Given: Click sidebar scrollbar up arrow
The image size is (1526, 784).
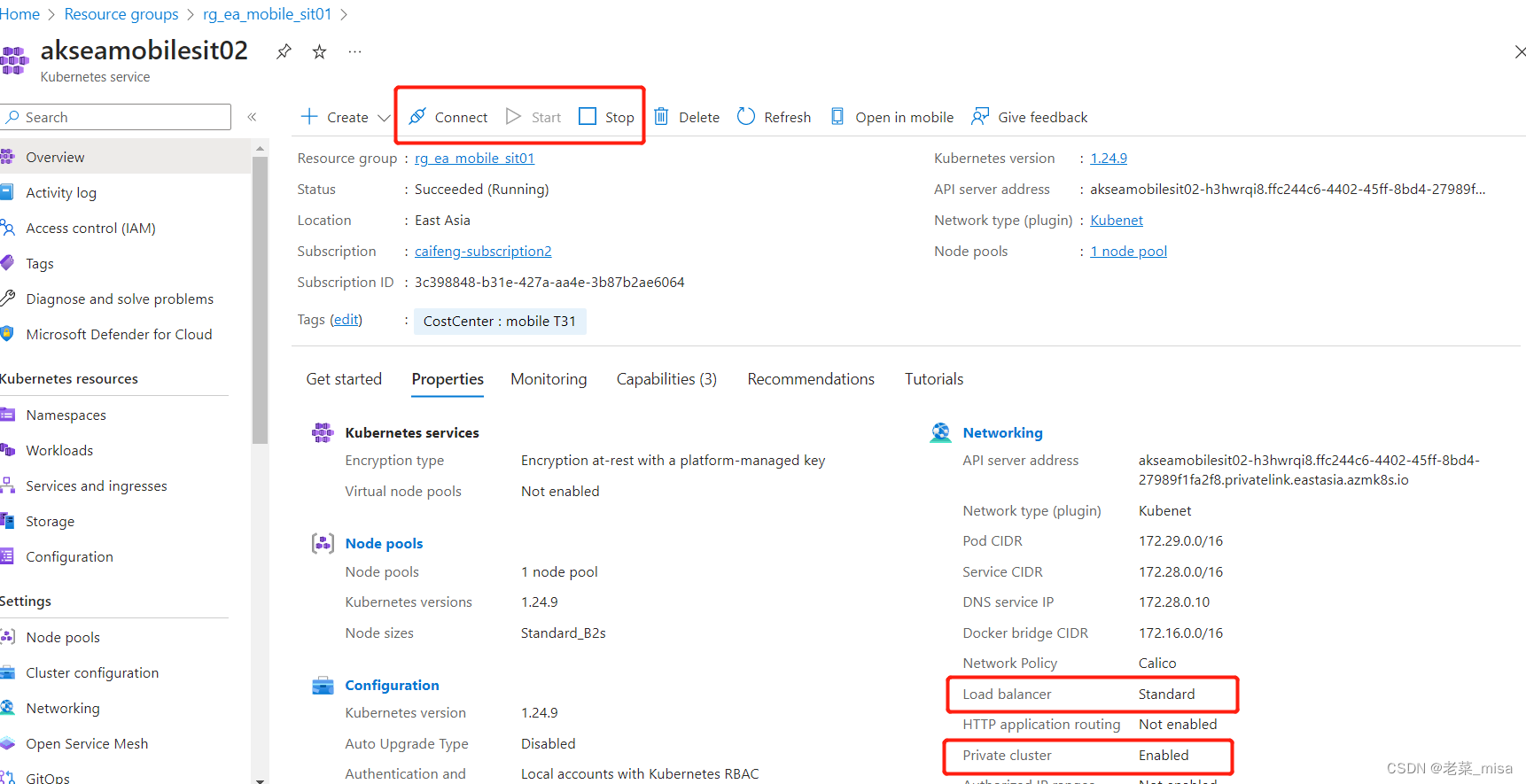Looking at the screenshot, I should click(x=260, y=148).
